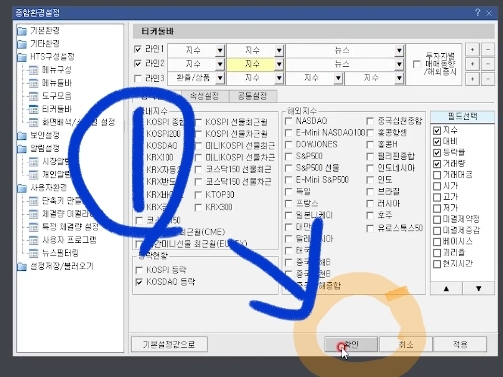The height and width of the screenshot is (377, 503).
Task: Check the KRX300 checkbox
Action: [198, 207]
